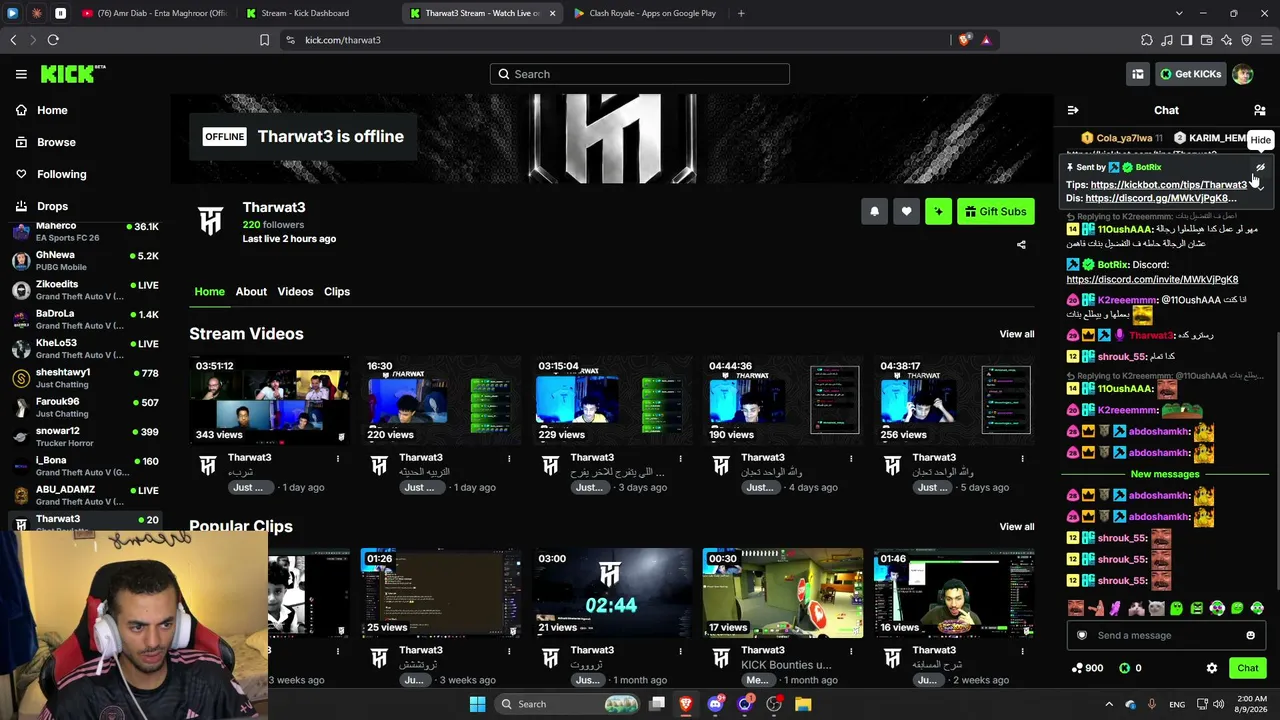Open options menu for the 343 views video
The height and width of the screenshot is (720, 1280).
point(338,458)
